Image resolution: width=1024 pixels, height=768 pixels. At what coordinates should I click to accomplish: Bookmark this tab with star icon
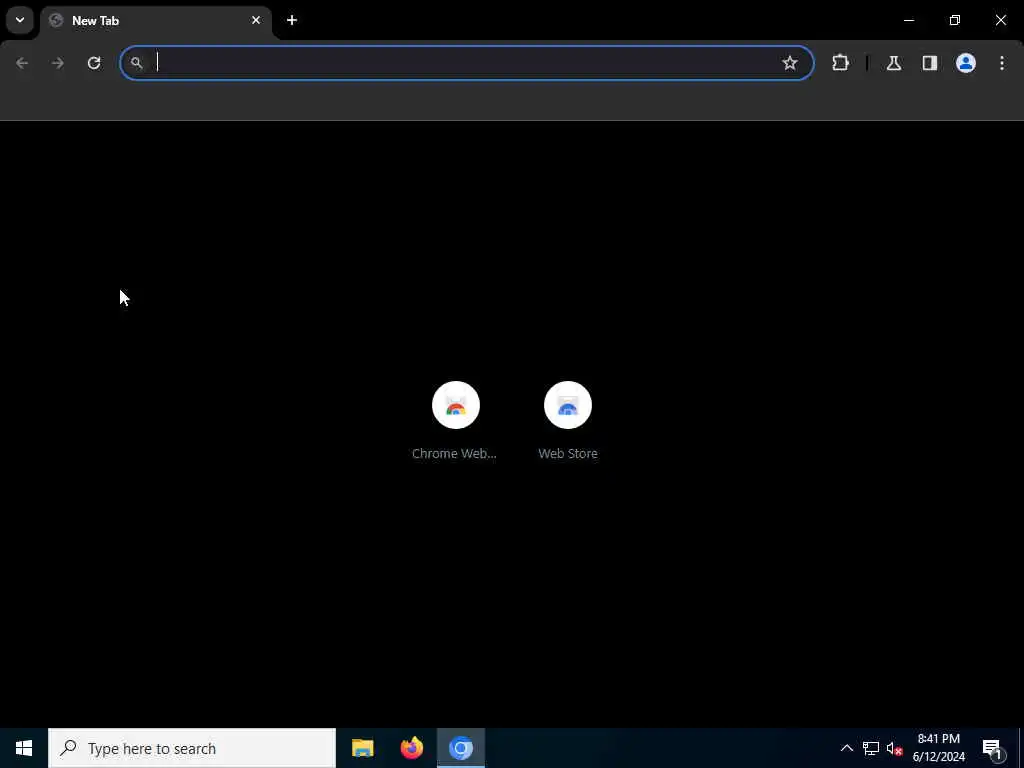pos(790,63)
